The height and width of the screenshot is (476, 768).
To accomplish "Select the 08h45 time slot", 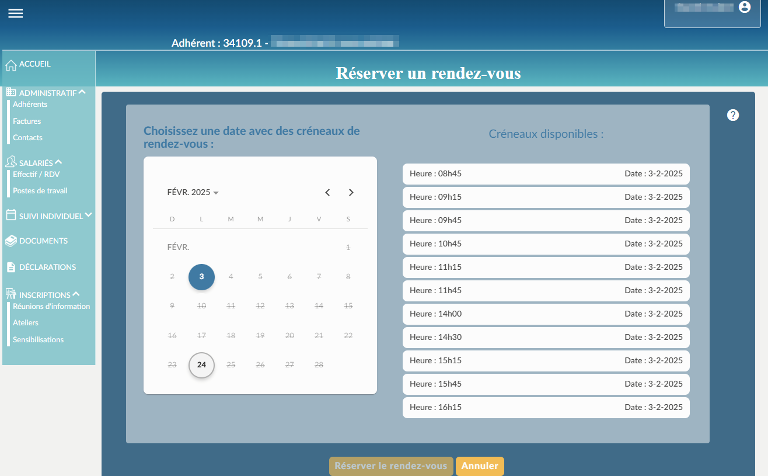I will click(x=545, y=173).
